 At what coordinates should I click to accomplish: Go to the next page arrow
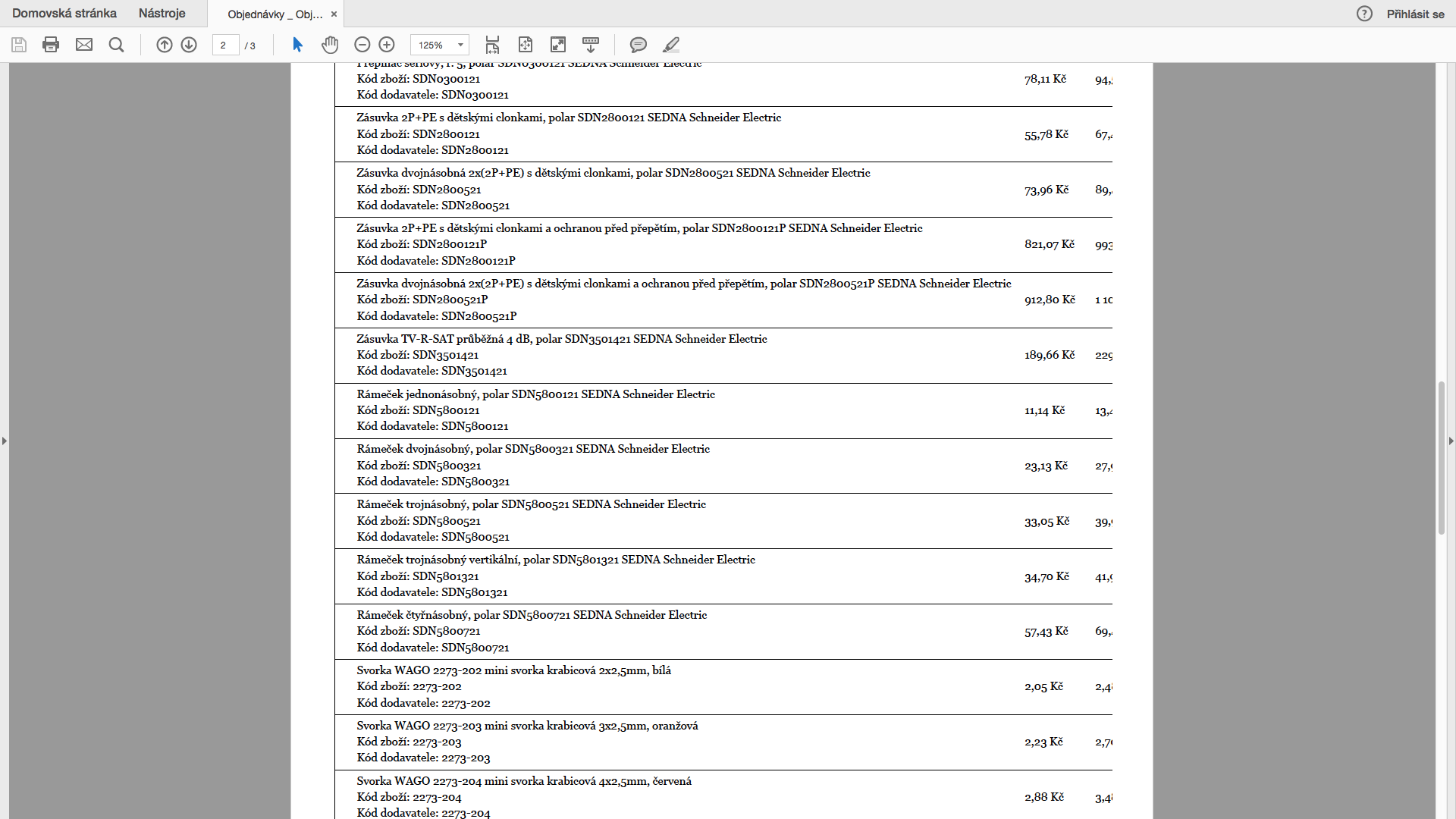(189, 45)
